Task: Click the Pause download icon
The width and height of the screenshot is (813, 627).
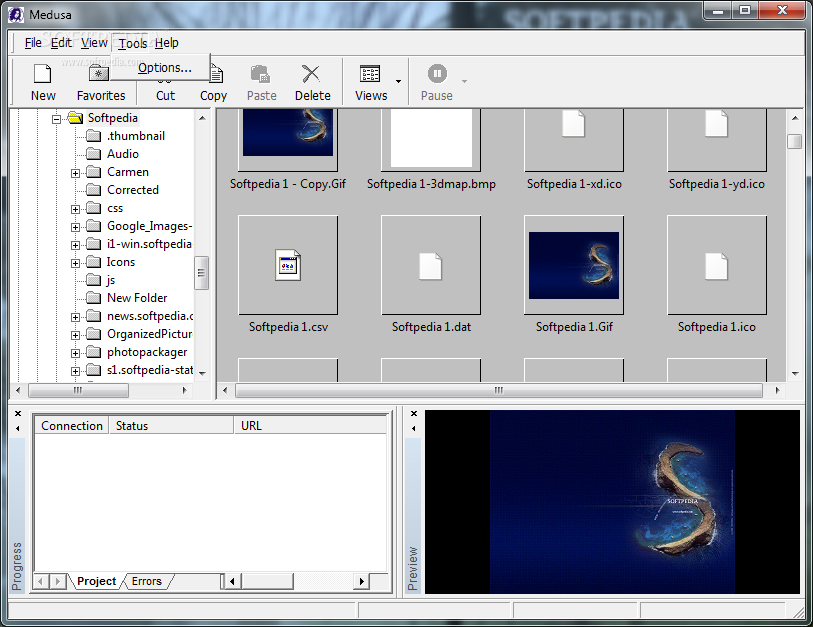Action: 437,74
